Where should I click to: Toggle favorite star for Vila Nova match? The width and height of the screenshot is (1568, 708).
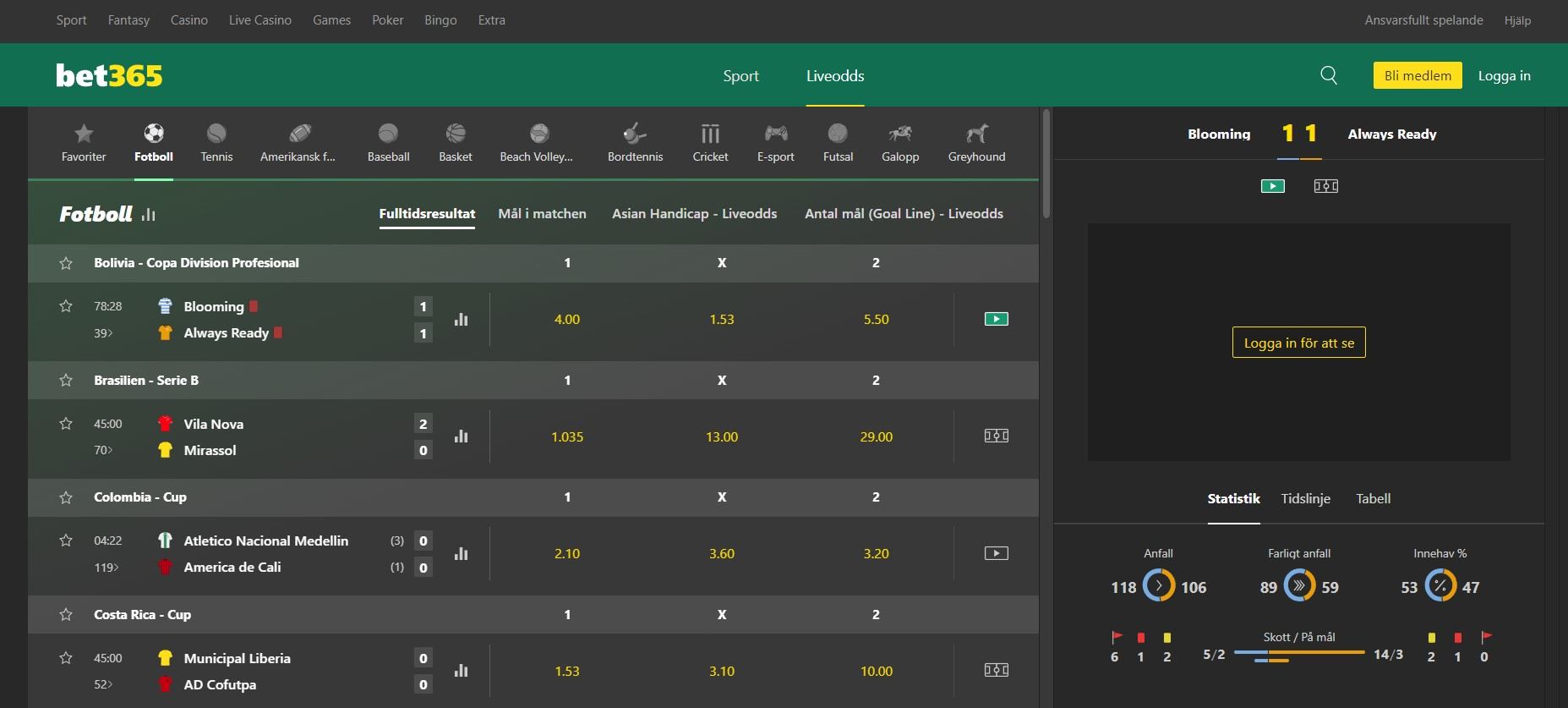click(66, 424)
